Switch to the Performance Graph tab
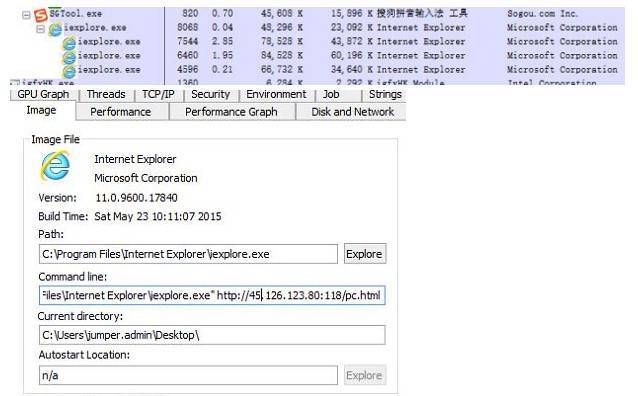 point(231,112)
